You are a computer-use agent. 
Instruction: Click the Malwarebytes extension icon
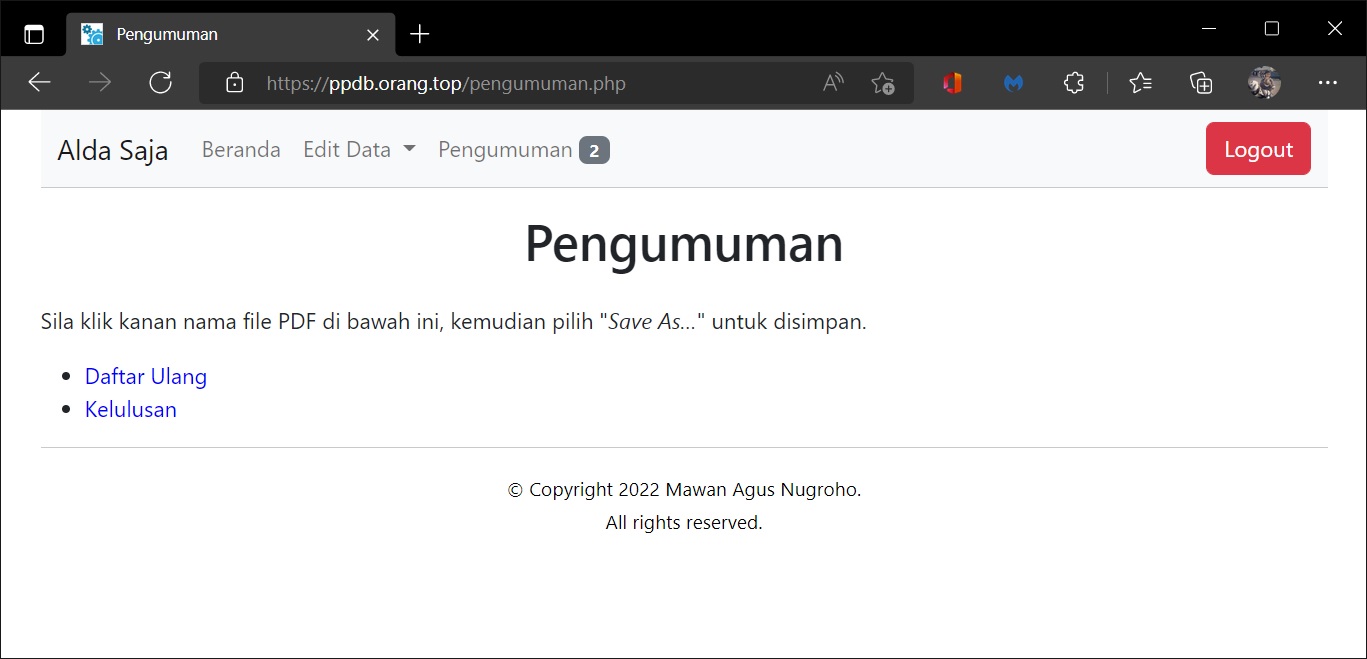pyautogui.click(x=1013, y=83)
